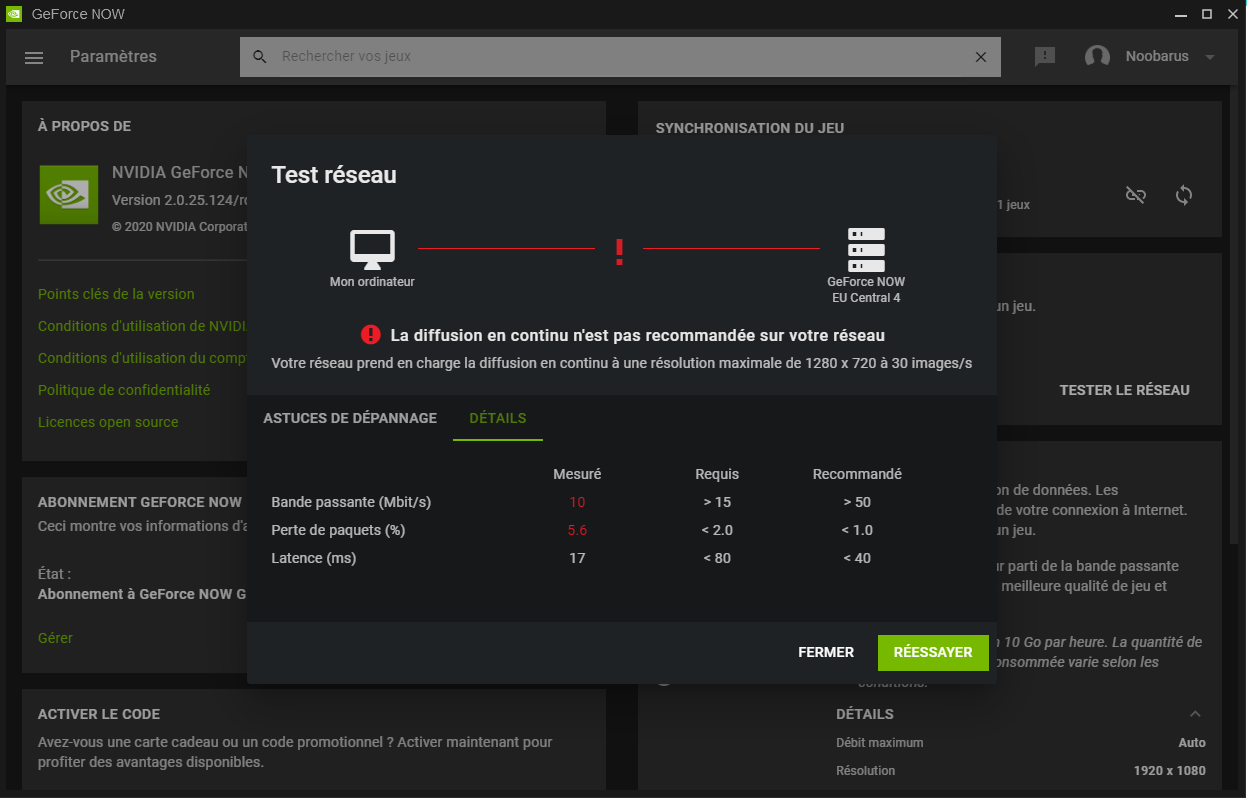The width and height of the screenshot is (1247, 806).
Task: Click the GeForce NOW server icon
Action: tap(866, 250)
